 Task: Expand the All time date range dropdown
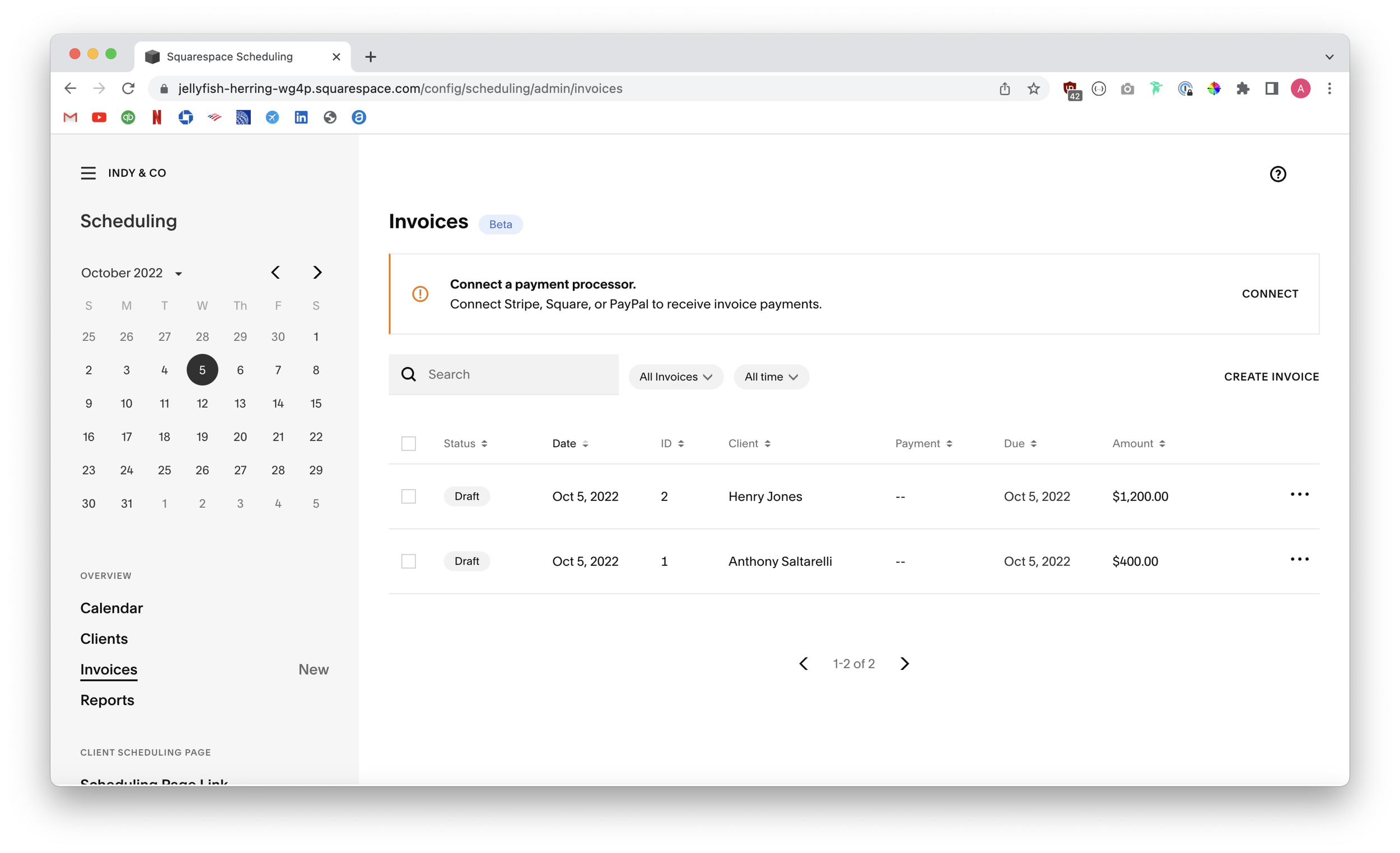pyautogui.click(x=771, y=377)
